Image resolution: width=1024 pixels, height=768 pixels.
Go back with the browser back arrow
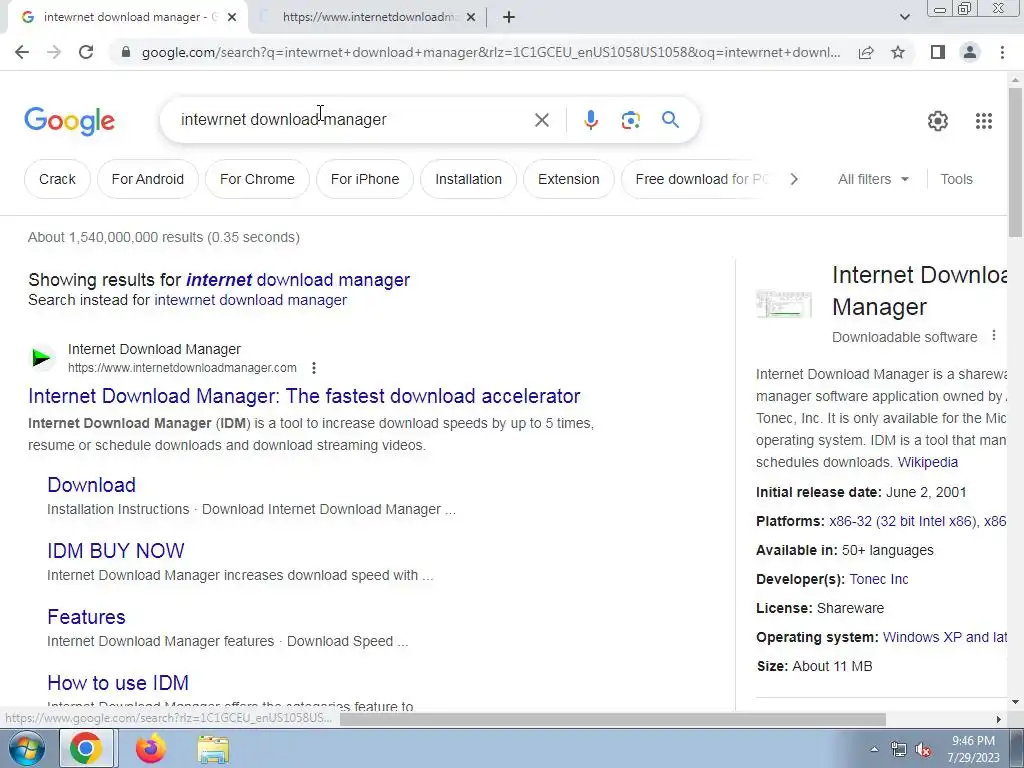22,52
